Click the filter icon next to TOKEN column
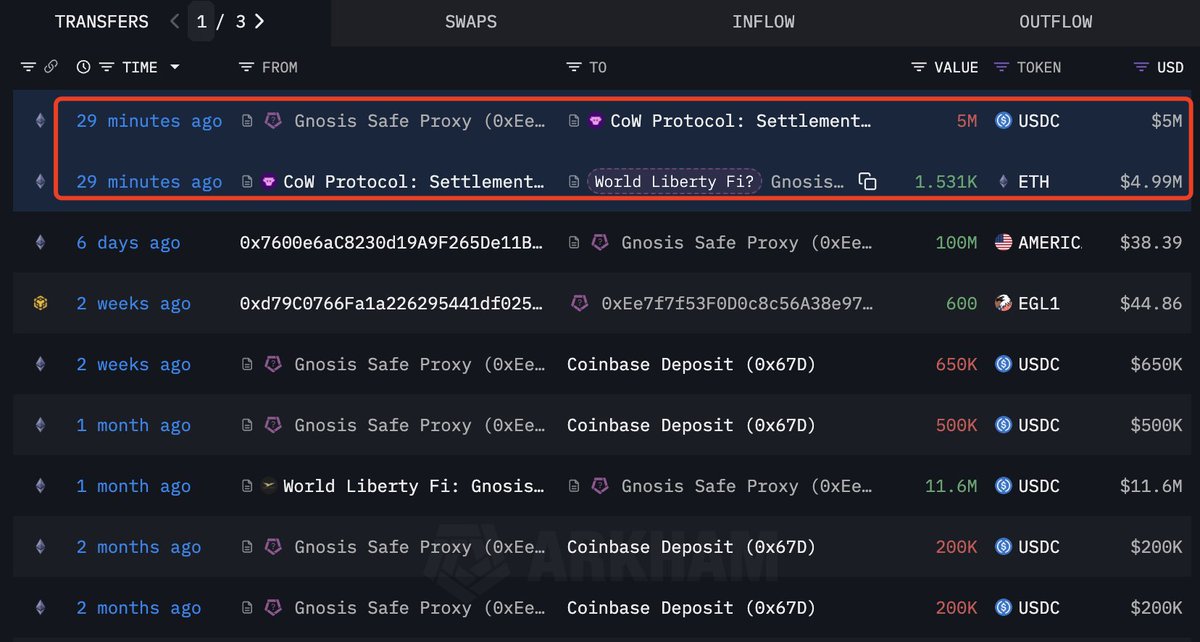Screen dimensions: 1200x642 pos(1001,67)
